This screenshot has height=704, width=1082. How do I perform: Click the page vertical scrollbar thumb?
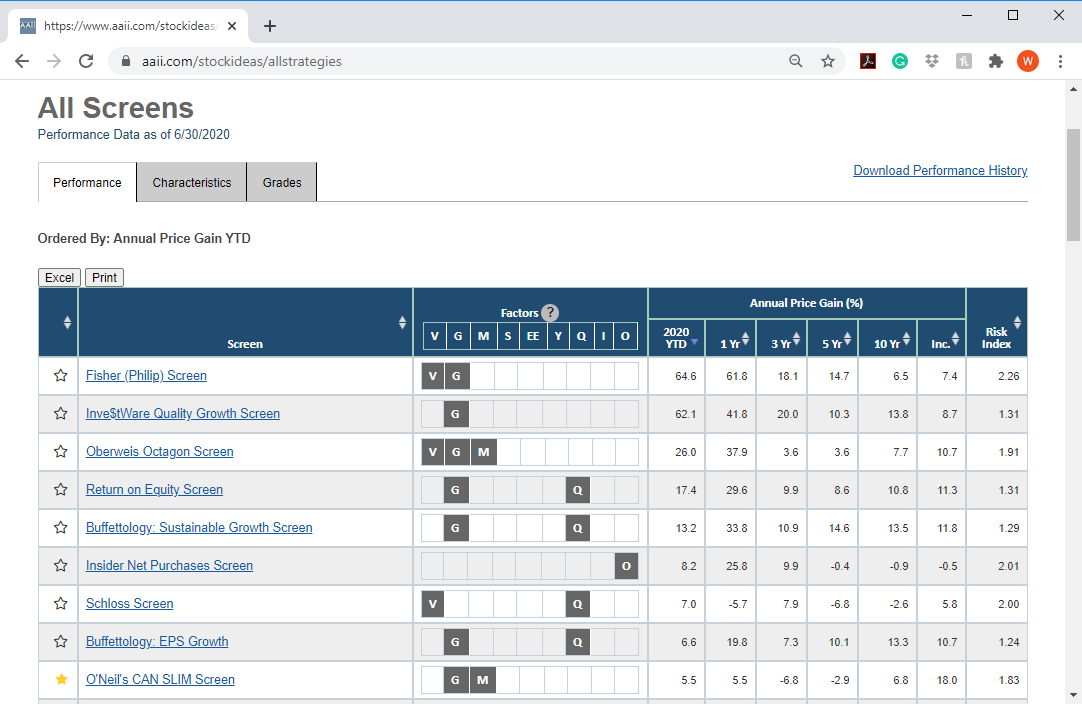coord(1073,185)
